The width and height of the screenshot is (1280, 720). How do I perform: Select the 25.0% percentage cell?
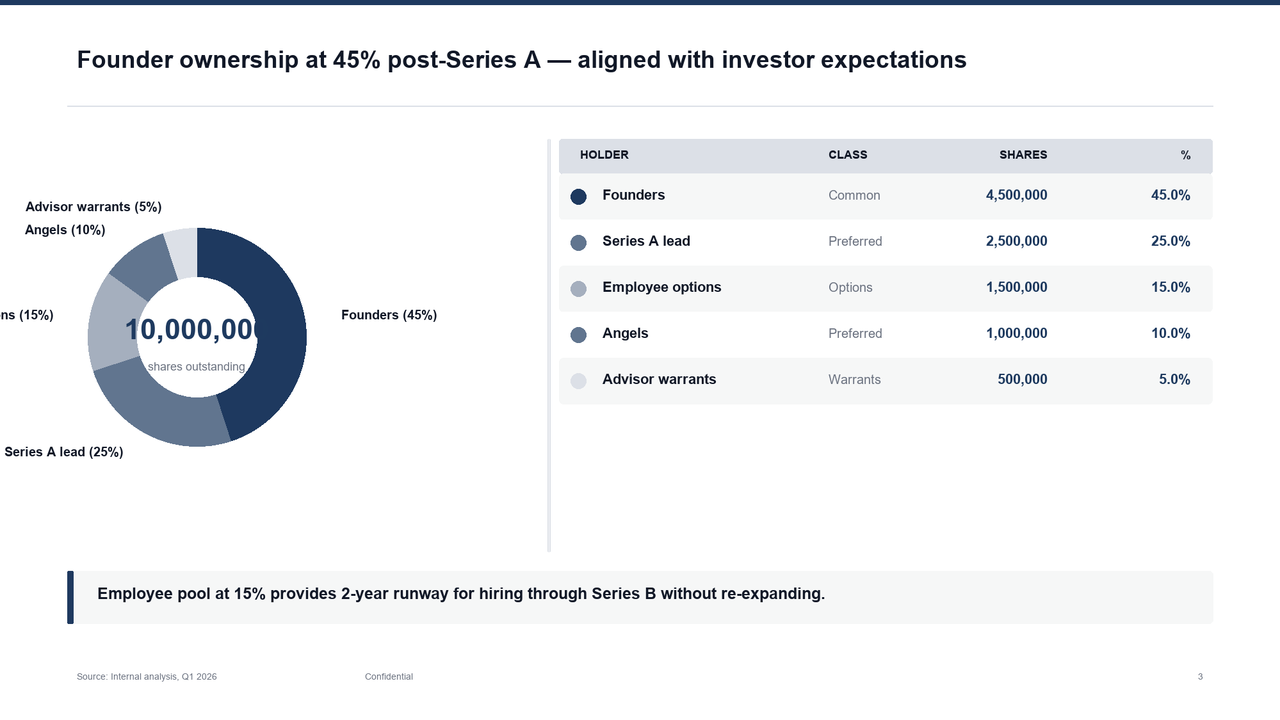[x=1170, y=241]
